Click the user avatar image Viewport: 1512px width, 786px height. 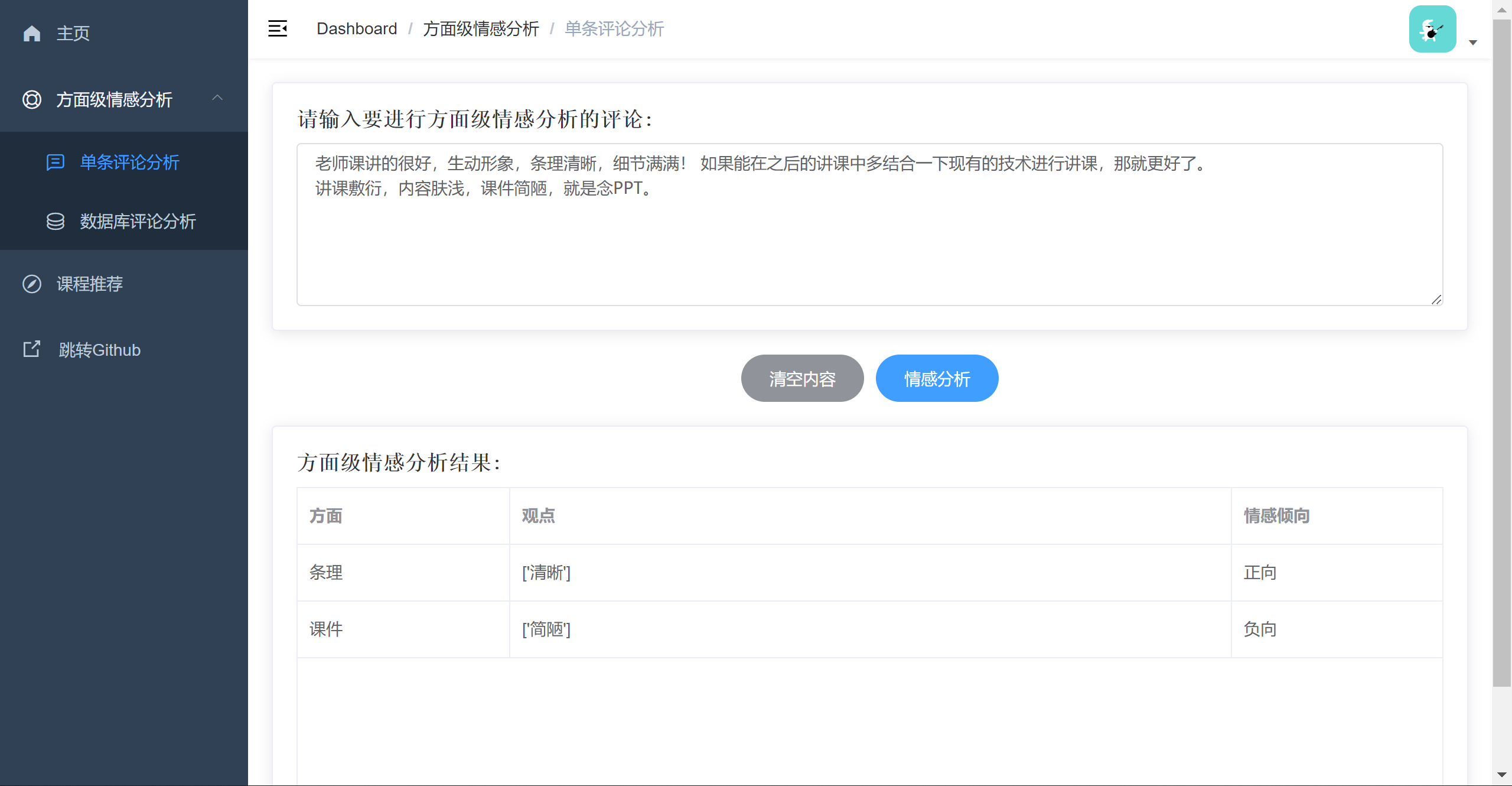coord(1432,29)
